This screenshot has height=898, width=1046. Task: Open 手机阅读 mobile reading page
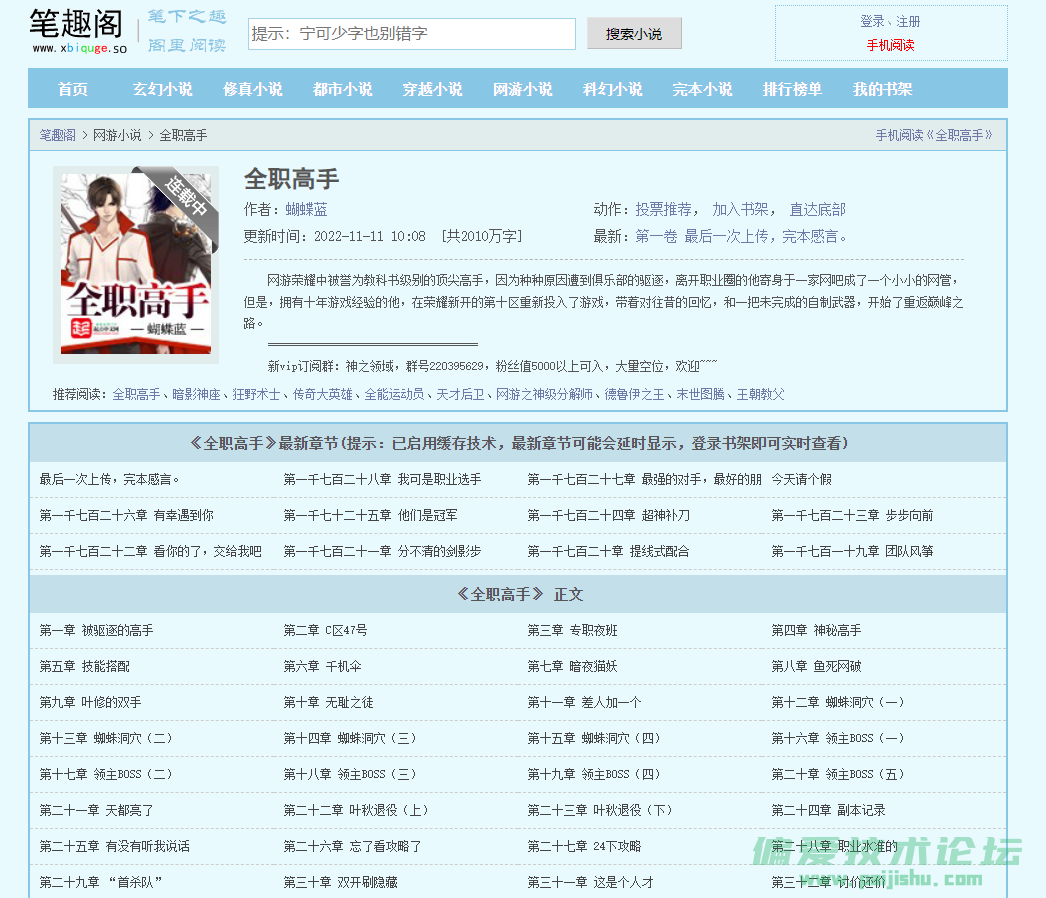click(x=891, y=45)
